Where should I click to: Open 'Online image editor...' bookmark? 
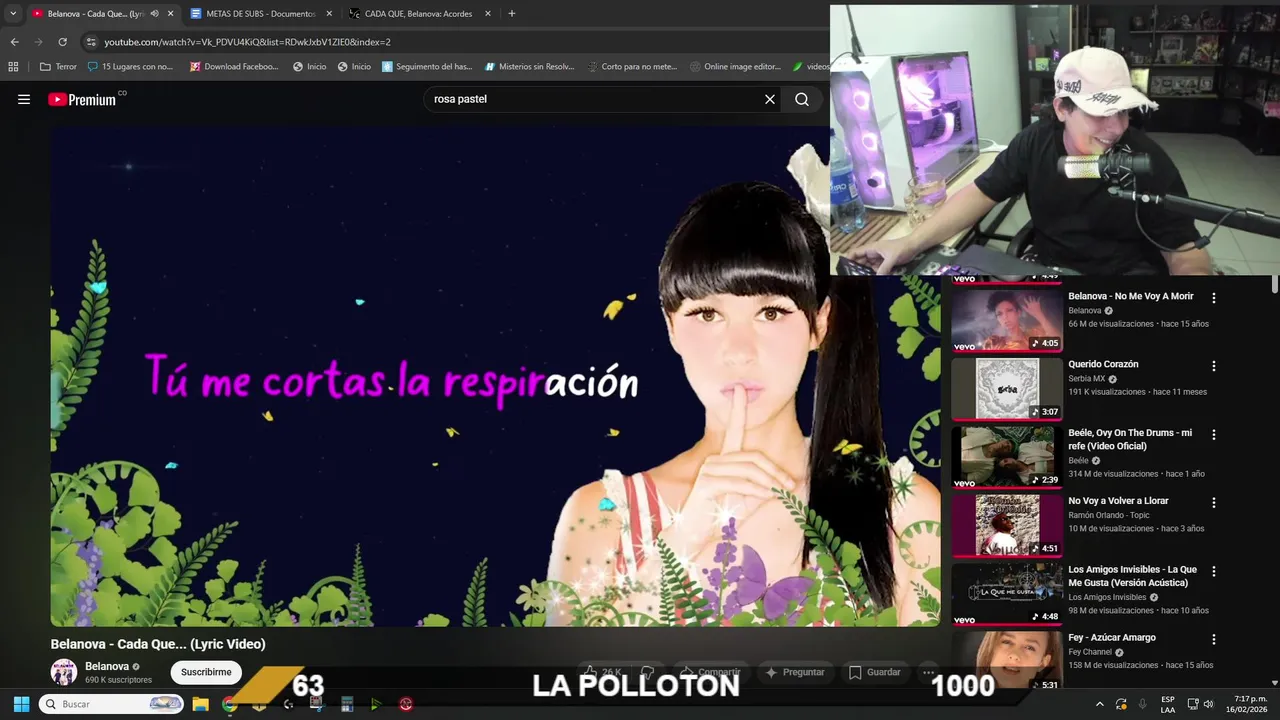(735, 67)
